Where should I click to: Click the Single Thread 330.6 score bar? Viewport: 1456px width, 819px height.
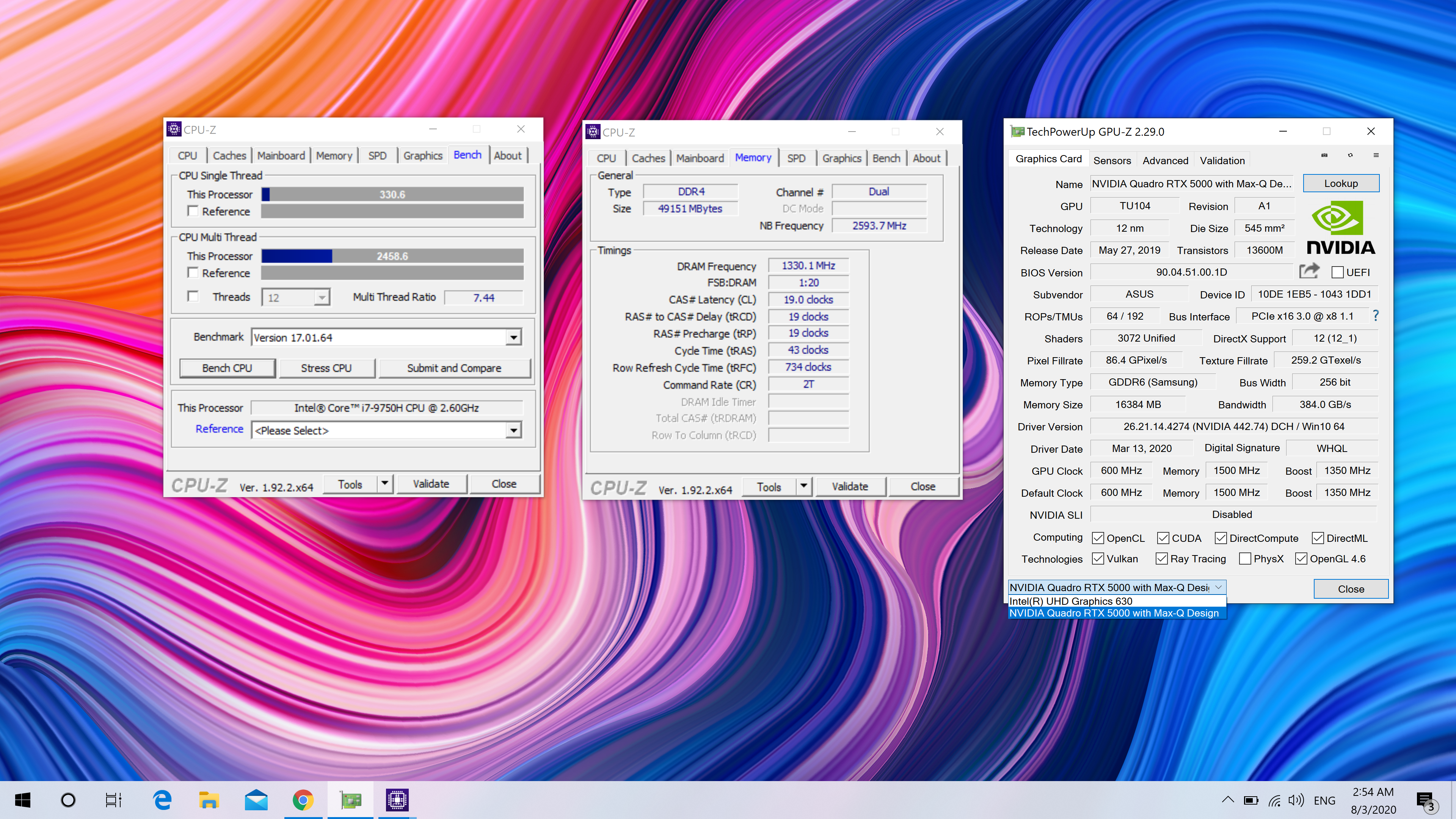coord(392,194)
